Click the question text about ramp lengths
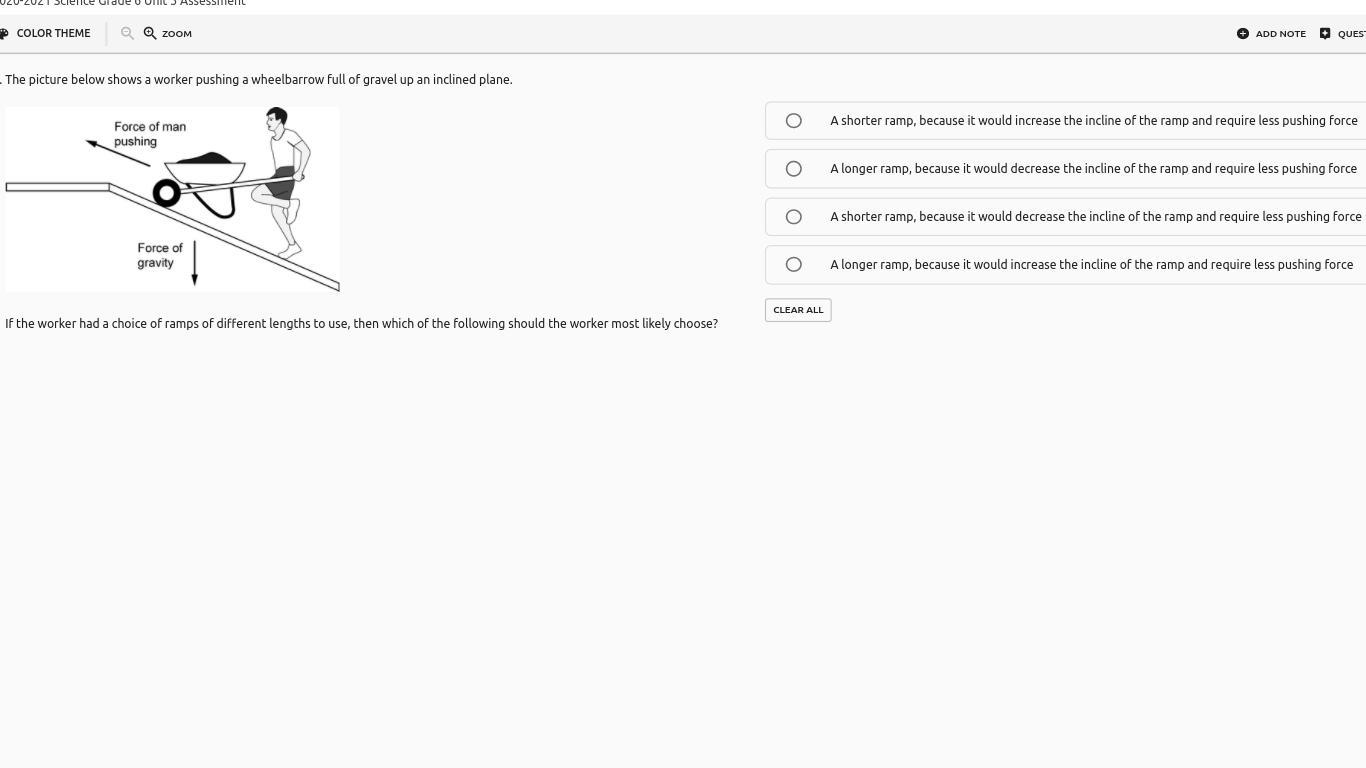The width and height of the screenshot is (1366, 768). click(361, 324)
